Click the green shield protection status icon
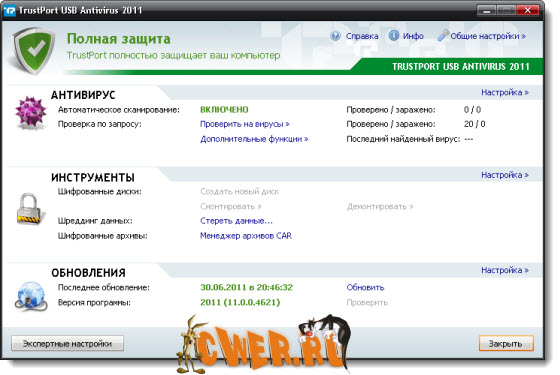 [x=35, y=51]
